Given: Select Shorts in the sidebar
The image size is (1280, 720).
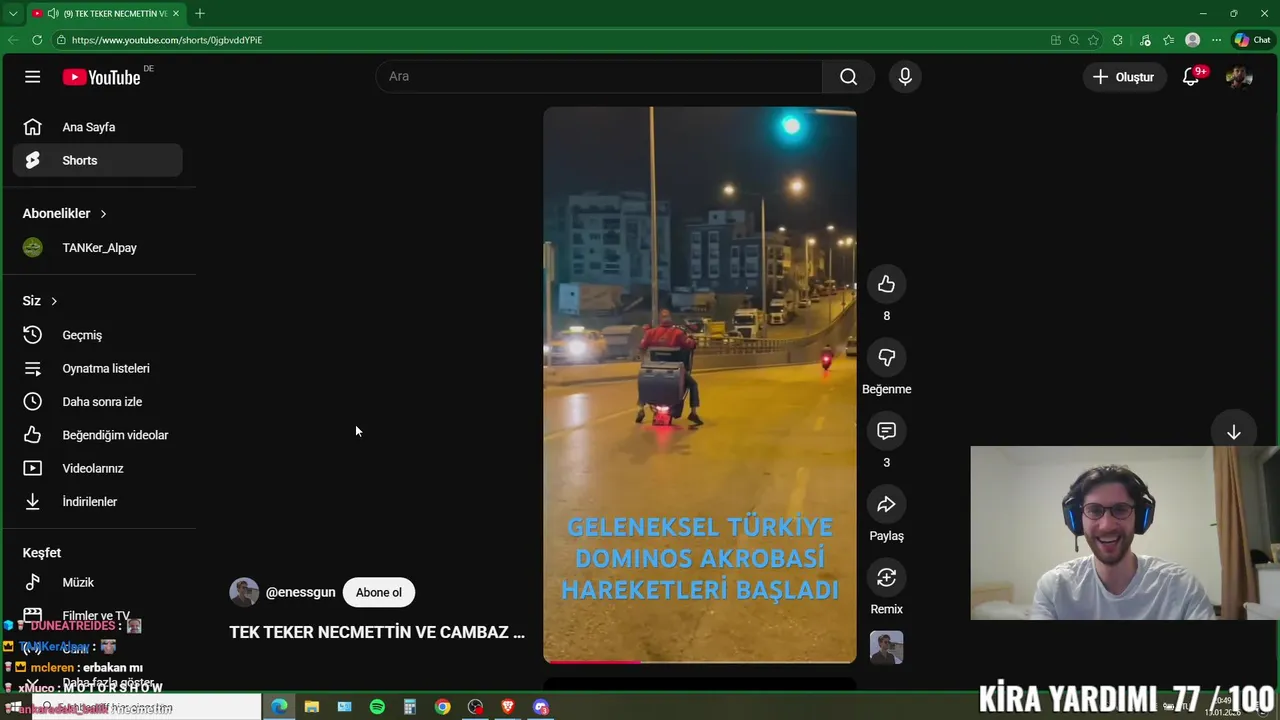Looking at the screenshot, I should (97, 160).
